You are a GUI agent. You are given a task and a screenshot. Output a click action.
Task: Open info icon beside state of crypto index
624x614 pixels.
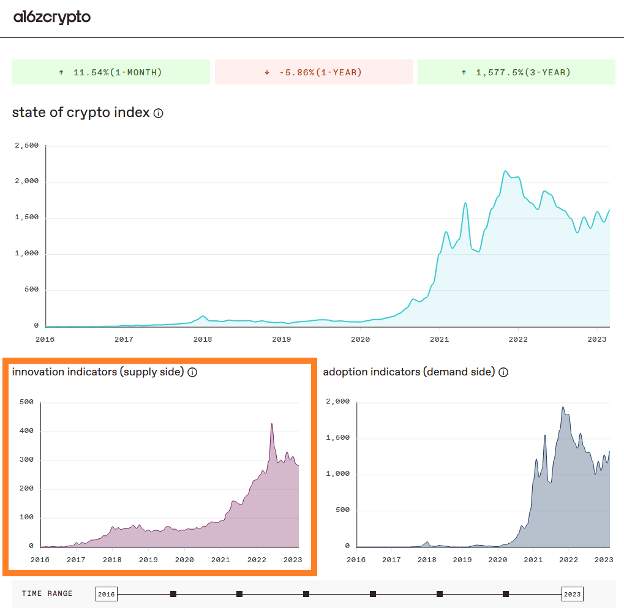[158, 113]
